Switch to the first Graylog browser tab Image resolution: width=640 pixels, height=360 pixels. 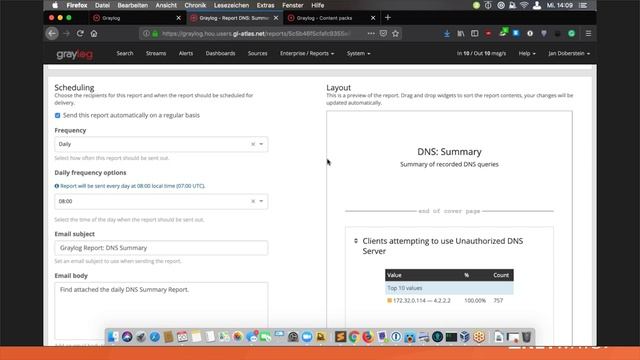[137, 18]
